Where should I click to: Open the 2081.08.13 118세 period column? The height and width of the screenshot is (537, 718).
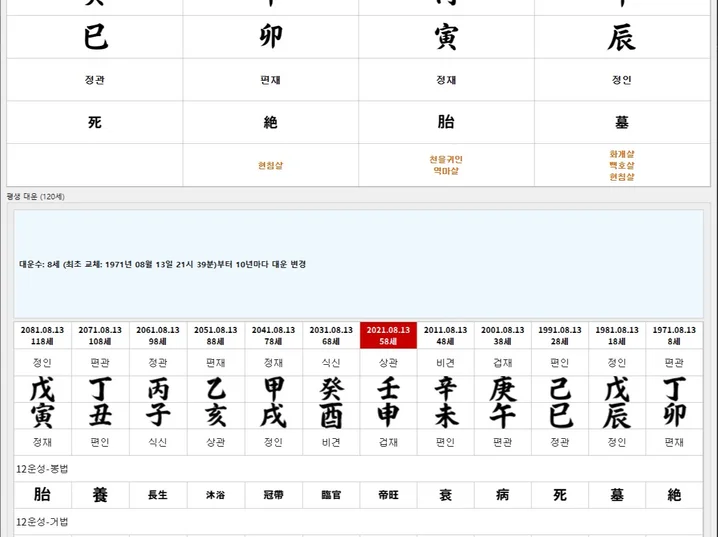[42, 335]
